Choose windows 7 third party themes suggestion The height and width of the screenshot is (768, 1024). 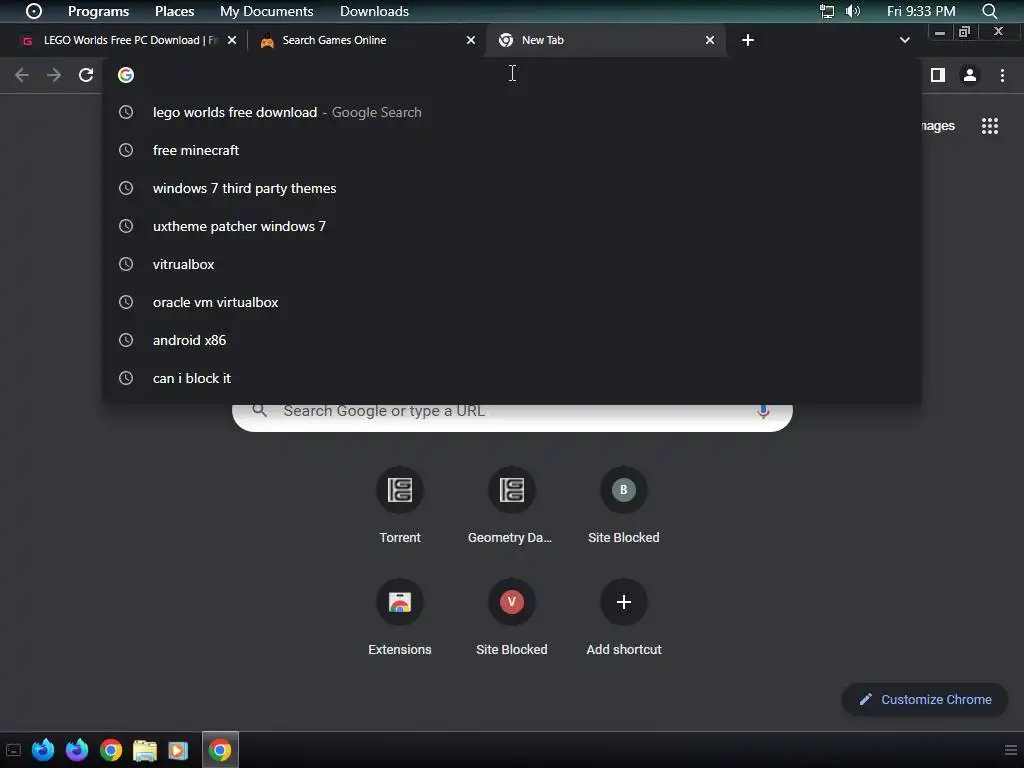pyautogui.click(x=512, y=188)
